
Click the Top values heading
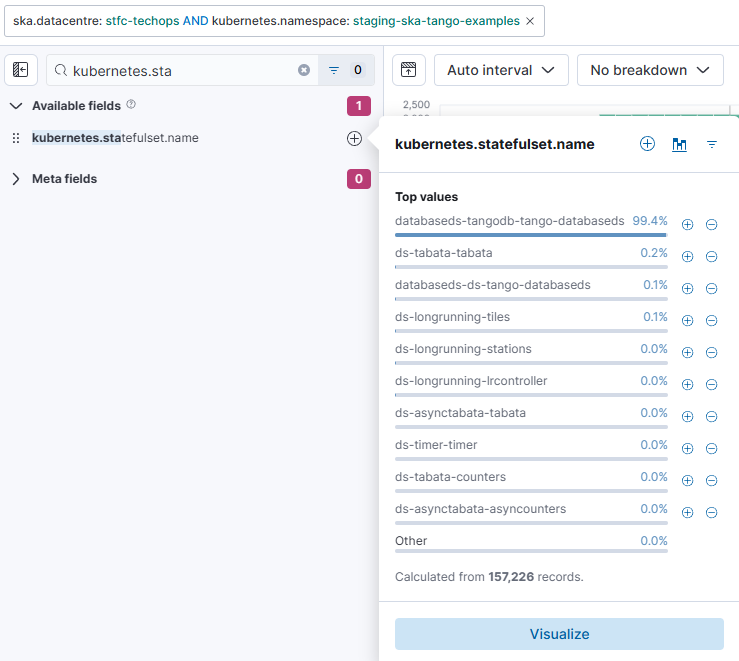click(x=427, y=197)
